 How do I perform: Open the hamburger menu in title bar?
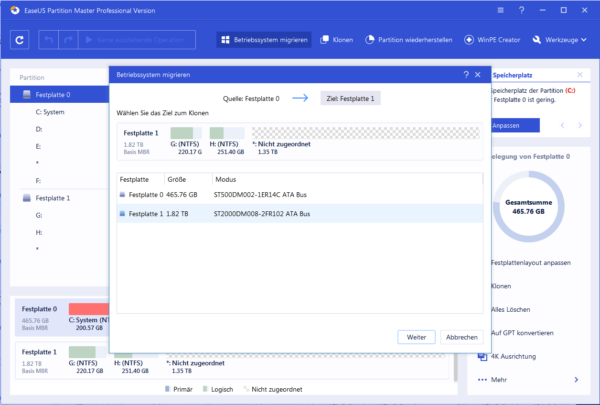[x=501, y=10]
